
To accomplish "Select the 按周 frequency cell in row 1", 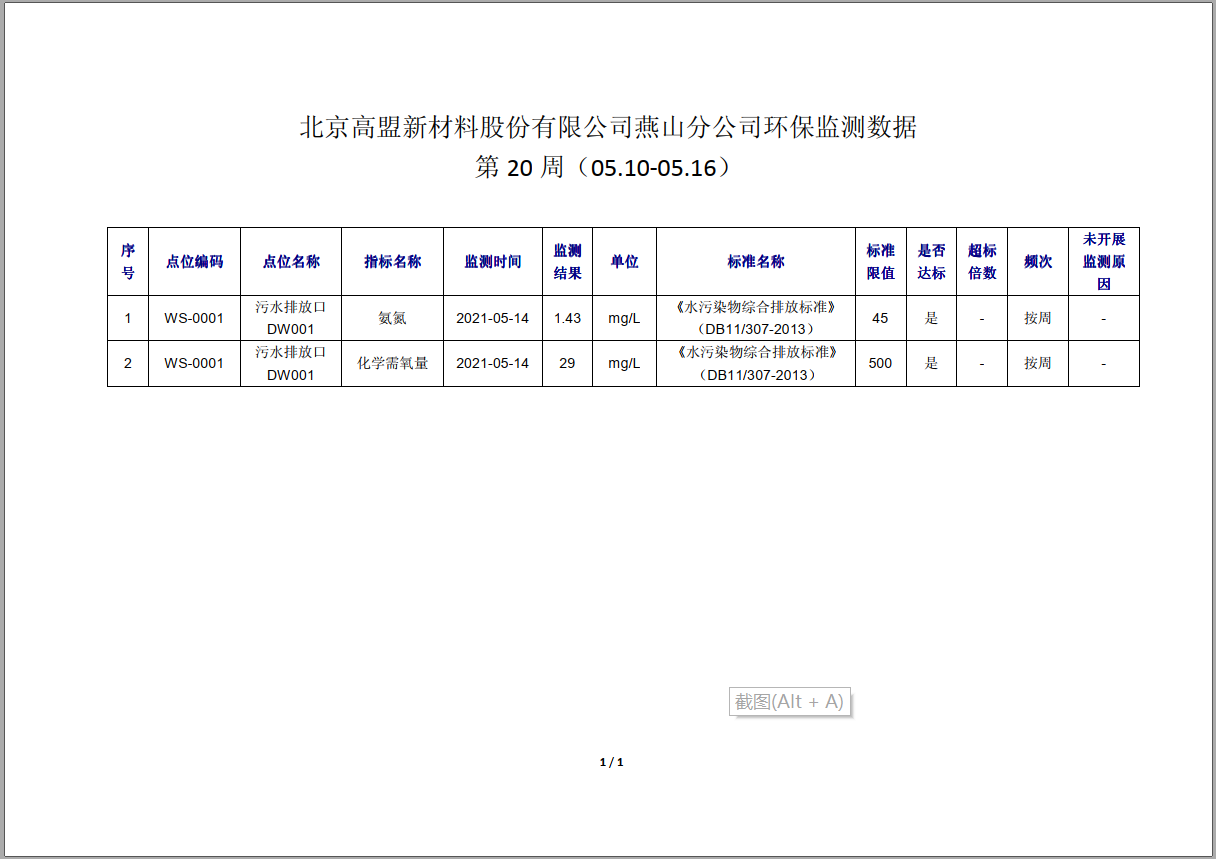I will [1037, 317].
